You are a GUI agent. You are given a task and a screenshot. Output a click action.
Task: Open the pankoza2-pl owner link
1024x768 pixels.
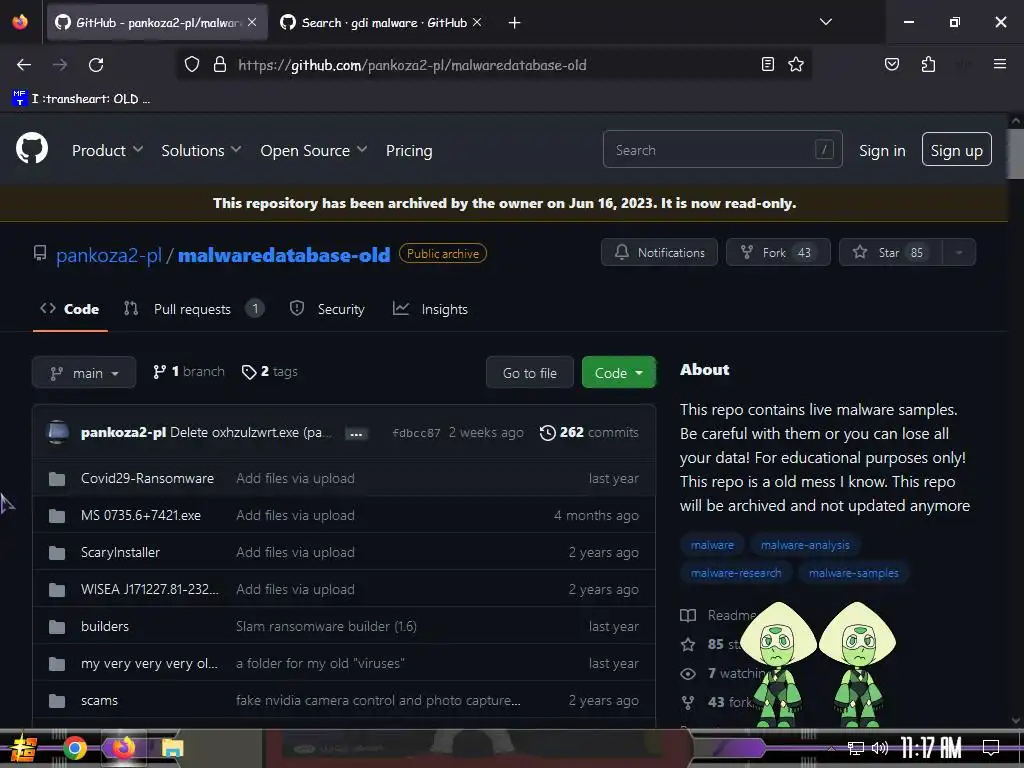coord(108,255)
